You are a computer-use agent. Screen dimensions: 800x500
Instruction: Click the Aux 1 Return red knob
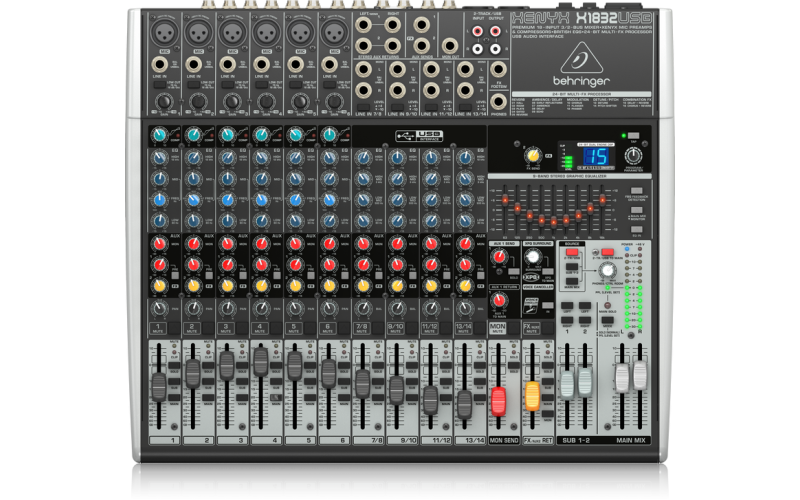point(499,301)
